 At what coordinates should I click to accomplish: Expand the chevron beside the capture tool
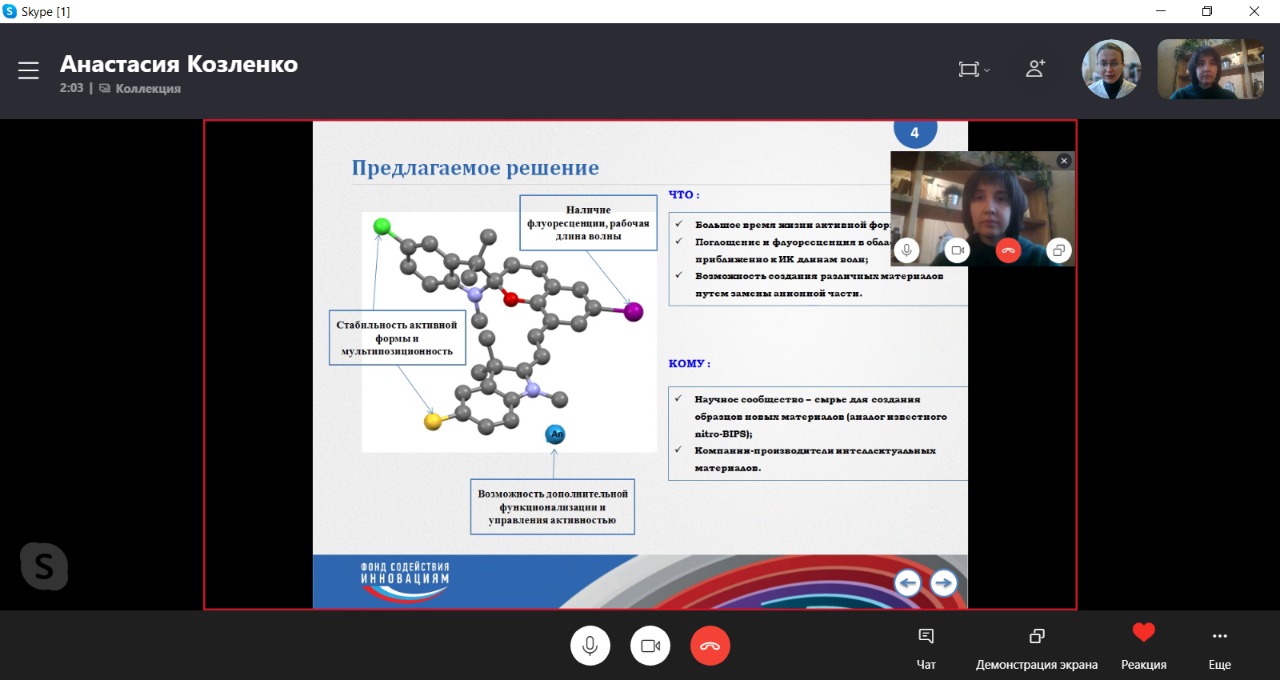coord(985,69)
